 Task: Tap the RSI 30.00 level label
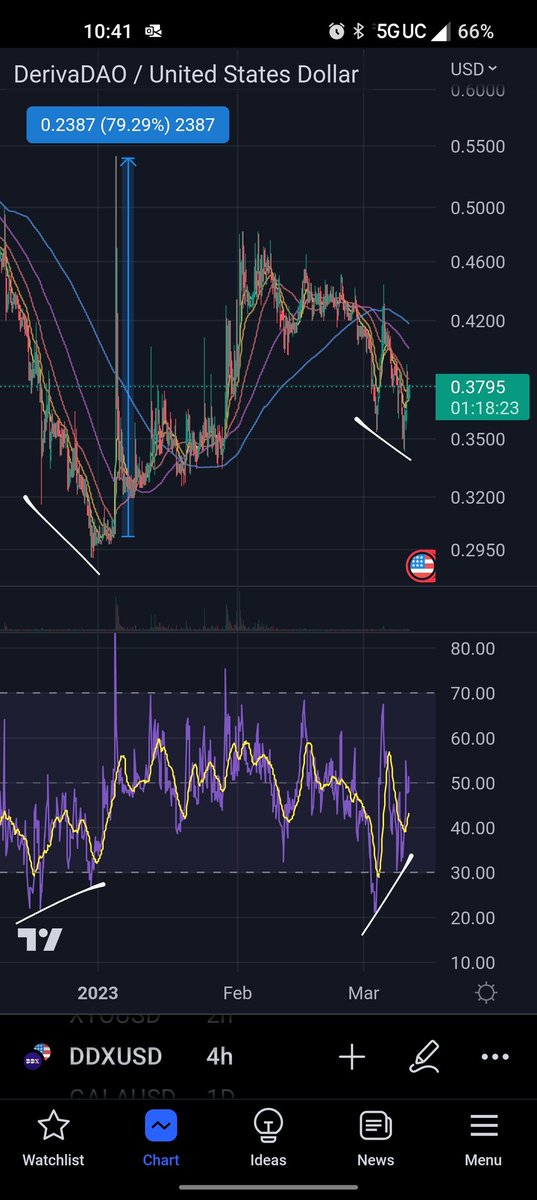pyautogui.click(x=472, y=873)
